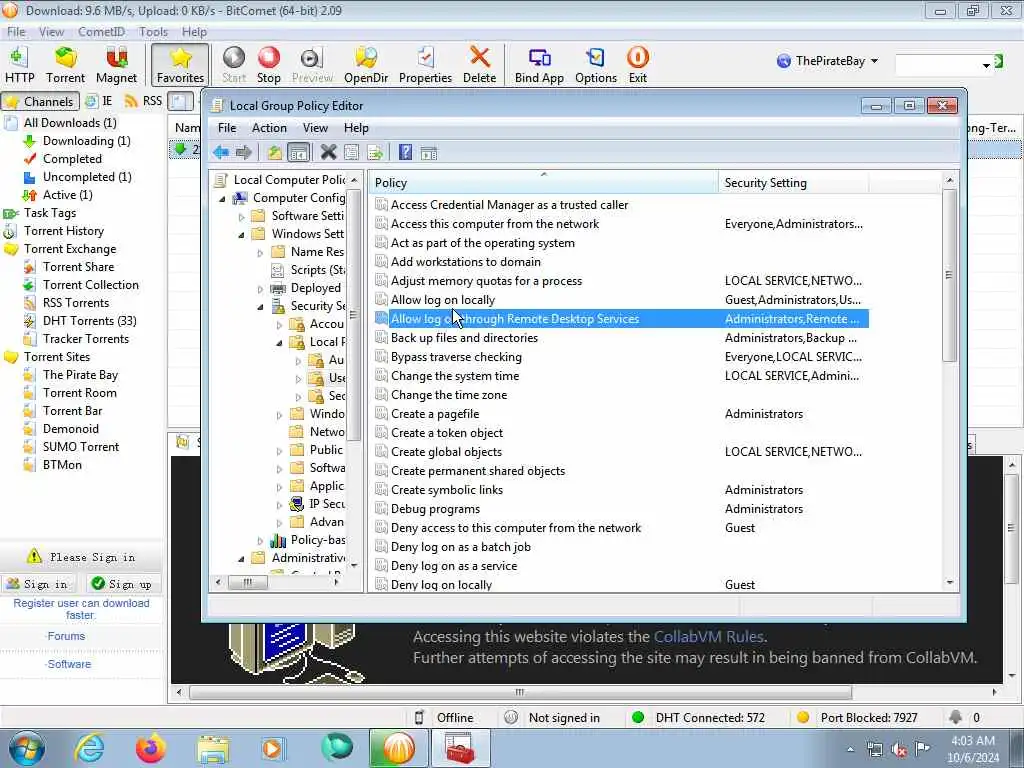Click the black X Delete icon in Policy Editor
The image size is (1024, 768).
click(x=328, y=153)
